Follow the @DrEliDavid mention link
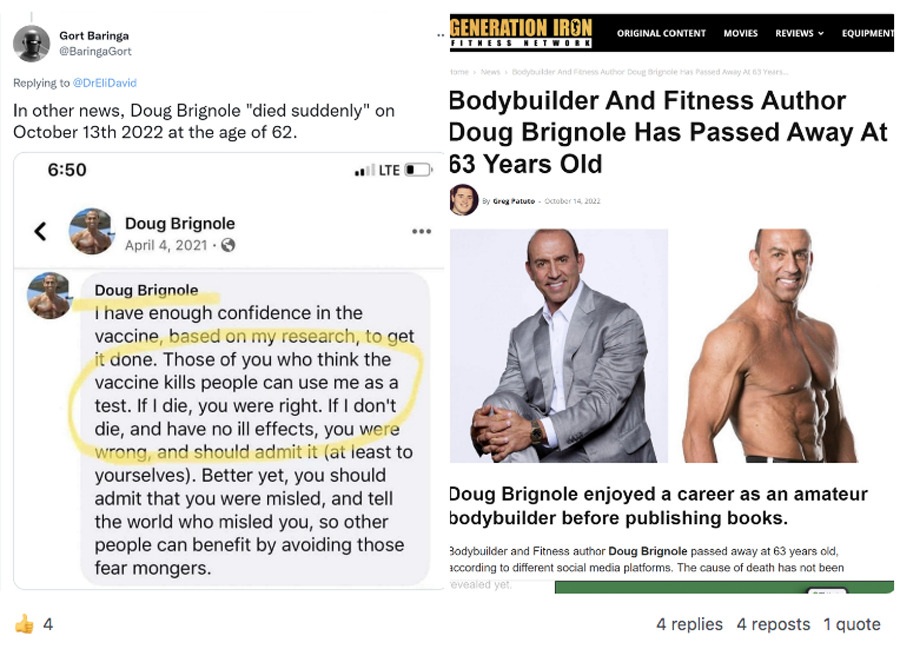Image resolution: width=900 pixels, height=649 pixels. tap(104, 83)
